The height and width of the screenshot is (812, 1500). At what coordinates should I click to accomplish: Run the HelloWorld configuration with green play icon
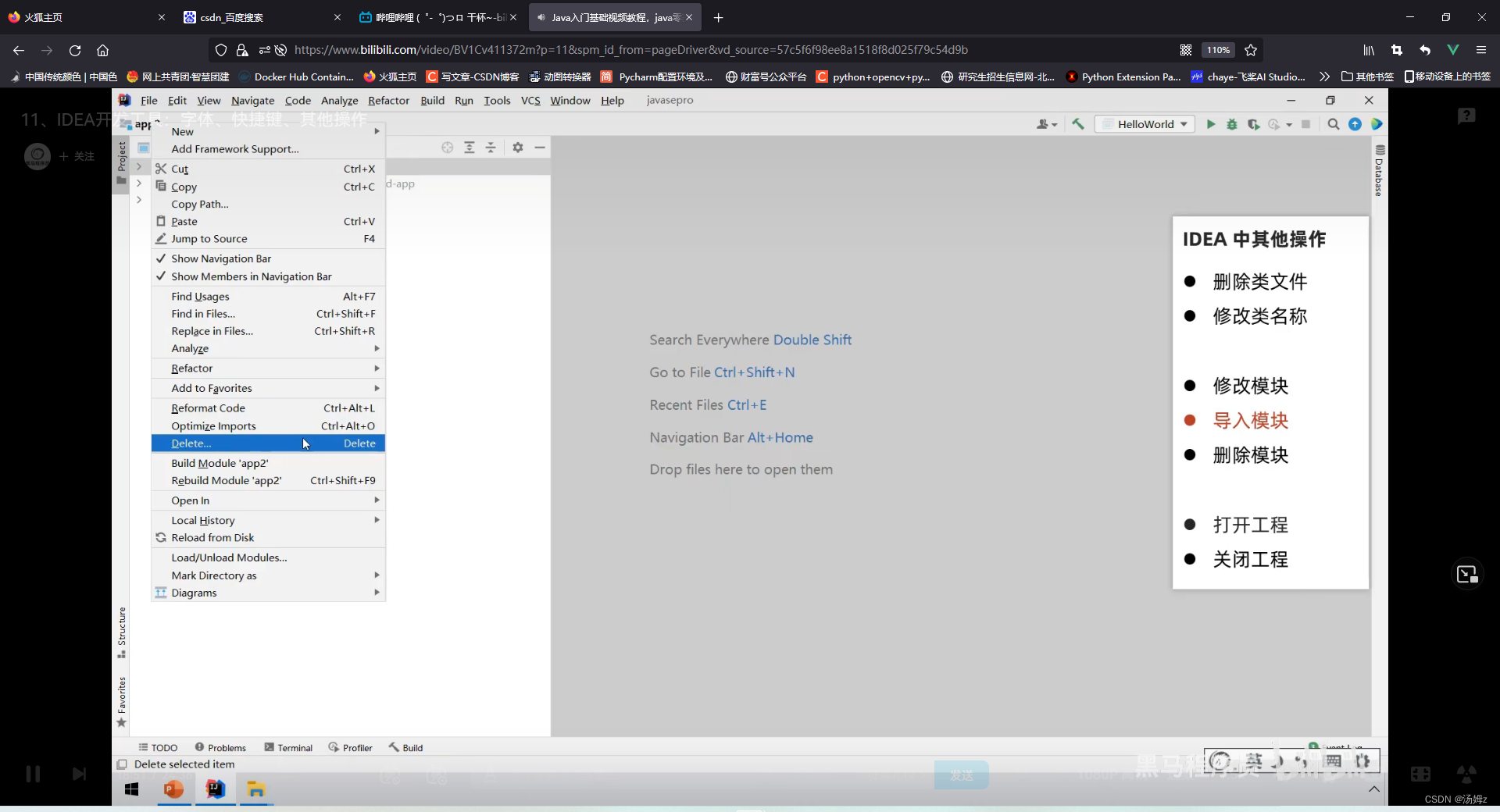coord(1210,124)
